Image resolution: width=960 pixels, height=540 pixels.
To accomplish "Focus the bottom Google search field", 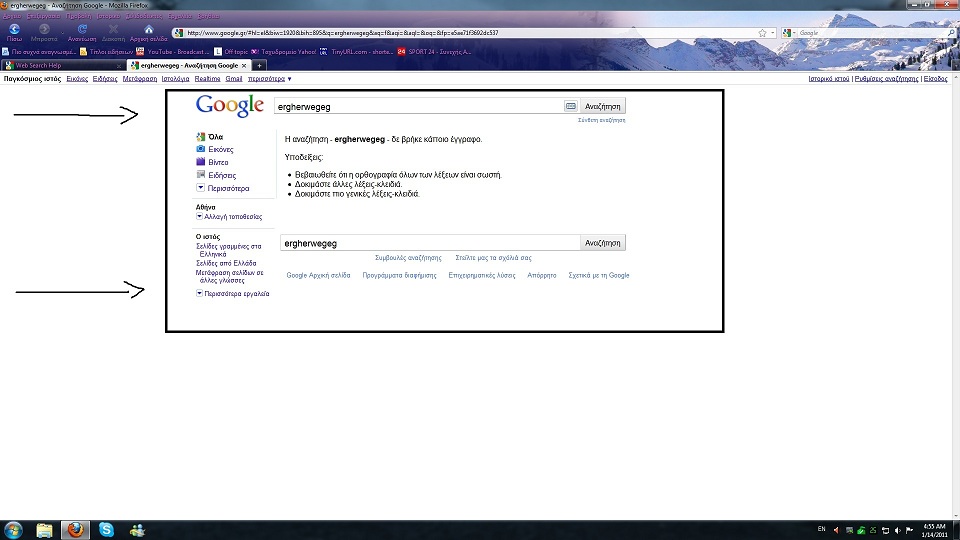I will (430, 243).
